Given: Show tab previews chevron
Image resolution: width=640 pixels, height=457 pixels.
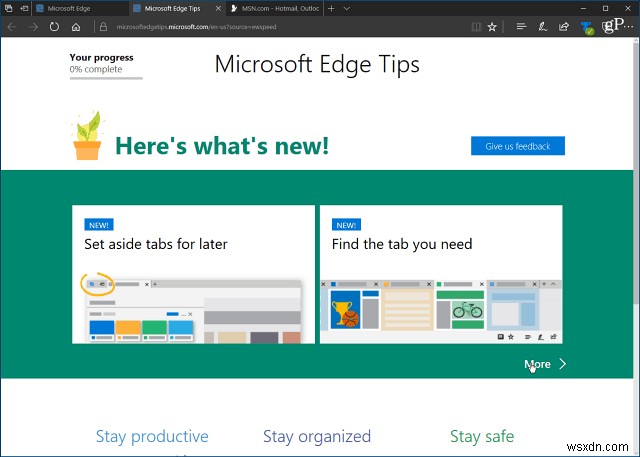Looking at the screenshot, I should tap(347, 8).
